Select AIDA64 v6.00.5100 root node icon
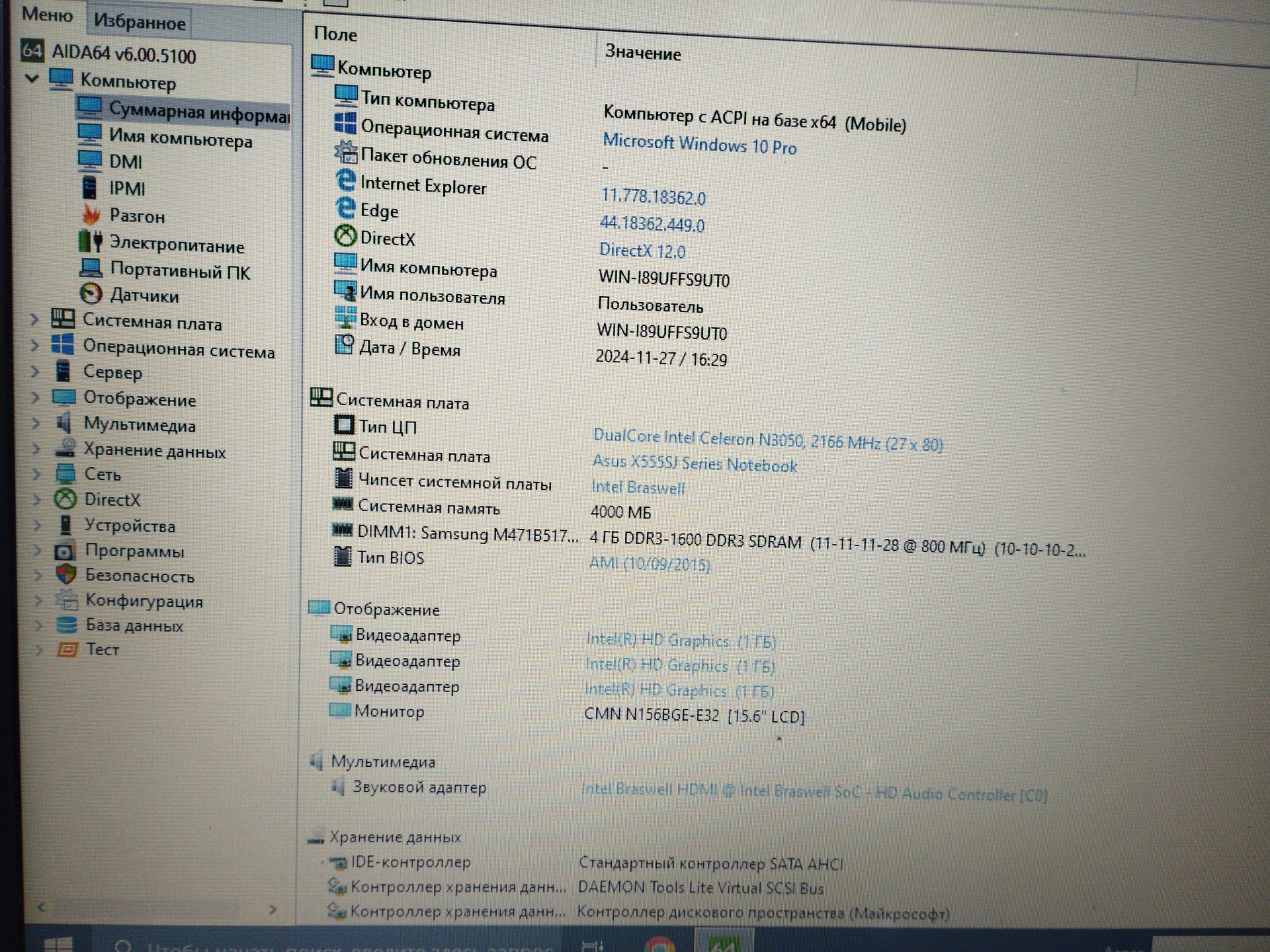The image size is (1270, 952). (32, 50)
